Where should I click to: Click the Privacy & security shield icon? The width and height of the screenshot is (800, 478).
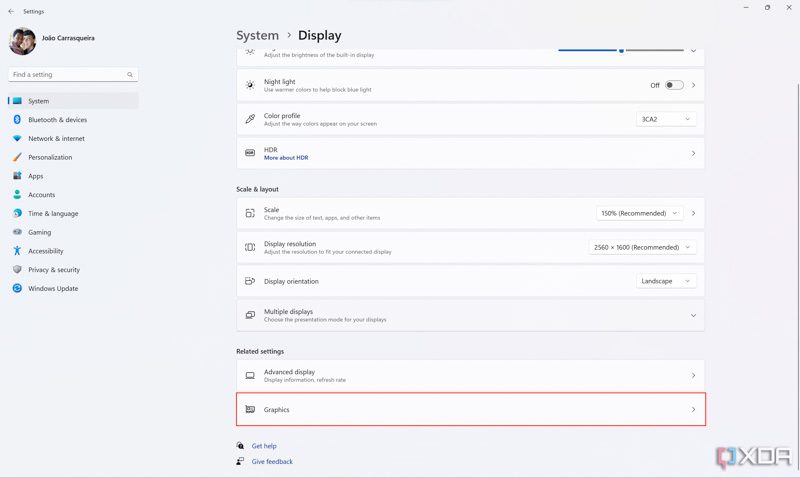[17, 269]
